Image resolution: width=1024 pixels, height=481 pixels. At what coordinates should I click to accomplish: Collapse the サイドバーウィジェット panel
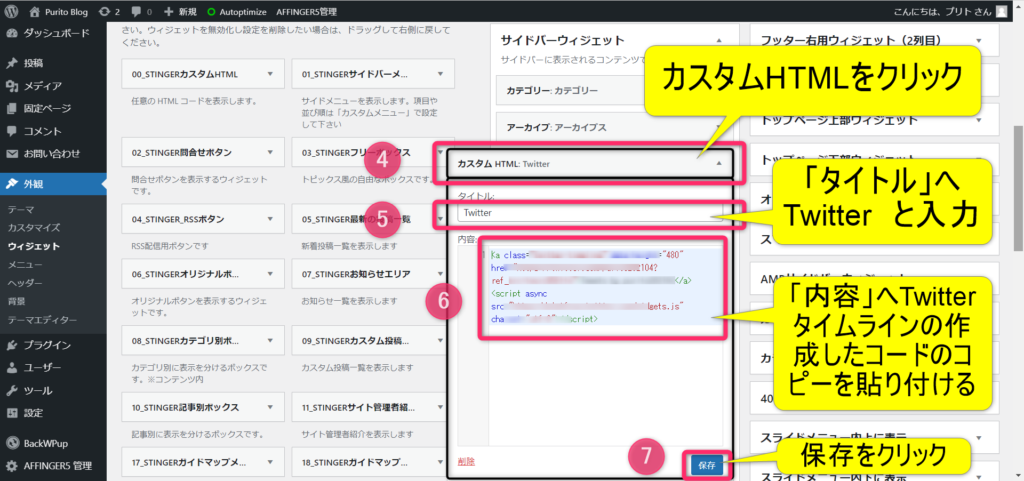pyautogui.click(x=716, y=41)
